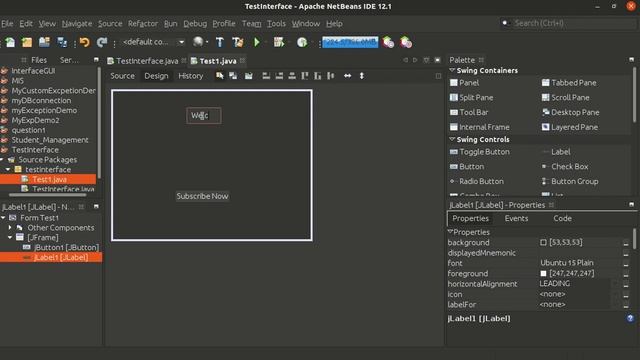Click the memory usage bar
The width and height of the screenshot is (640, 360).
click(x=350, y=42)
